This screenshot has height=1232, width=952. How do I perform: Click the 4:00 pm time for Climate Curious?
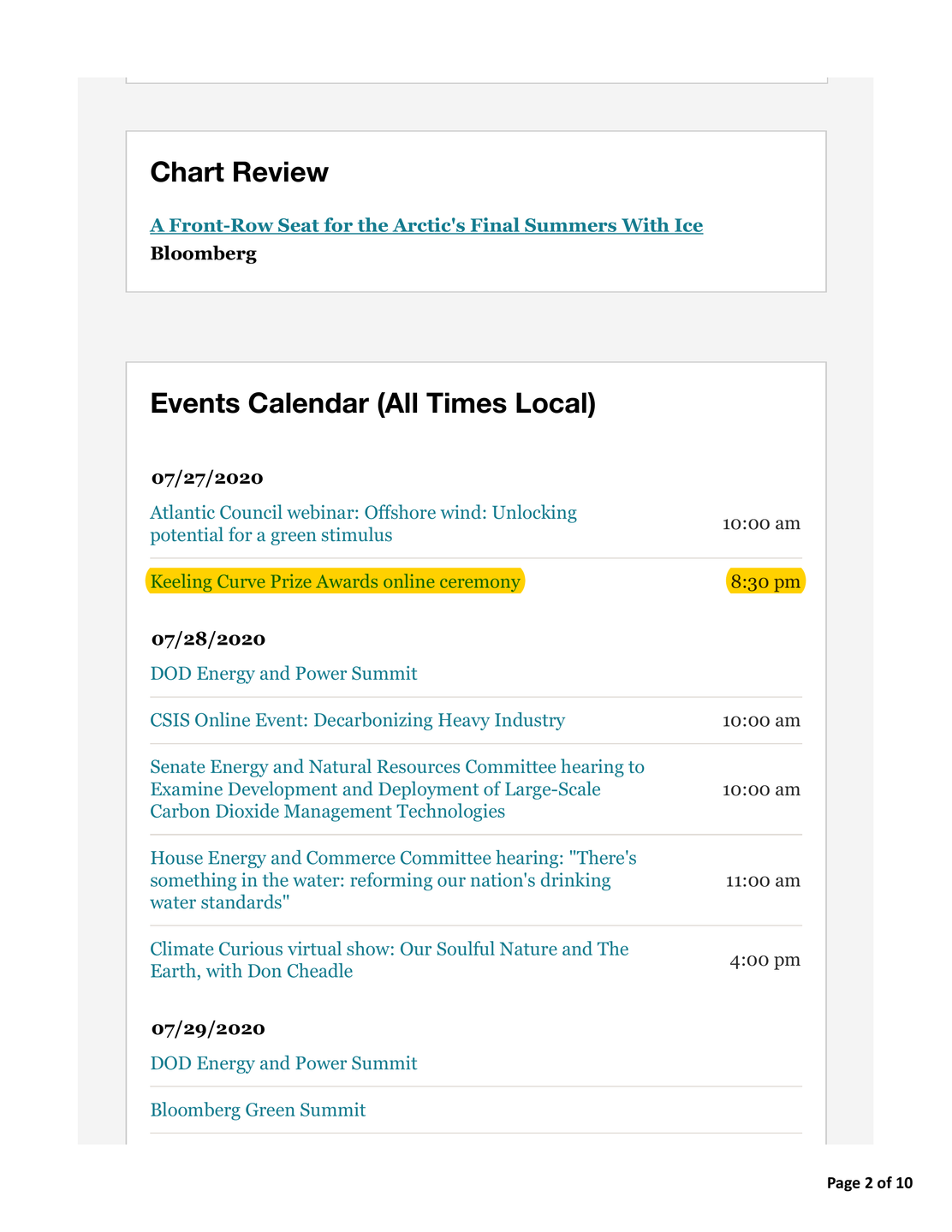click(765, 960)
